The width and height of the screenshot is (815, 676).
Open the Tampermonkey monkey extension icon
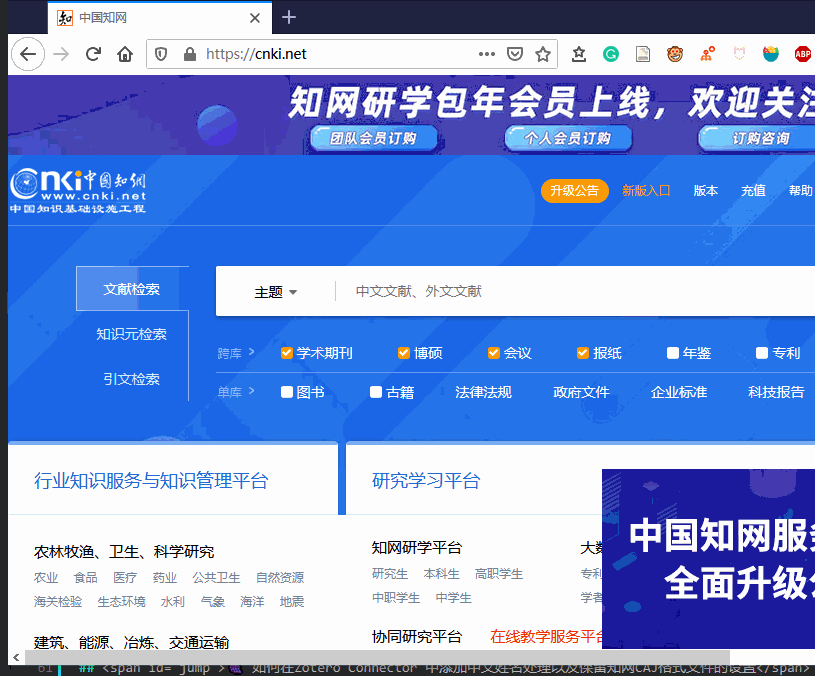[675, 54]
